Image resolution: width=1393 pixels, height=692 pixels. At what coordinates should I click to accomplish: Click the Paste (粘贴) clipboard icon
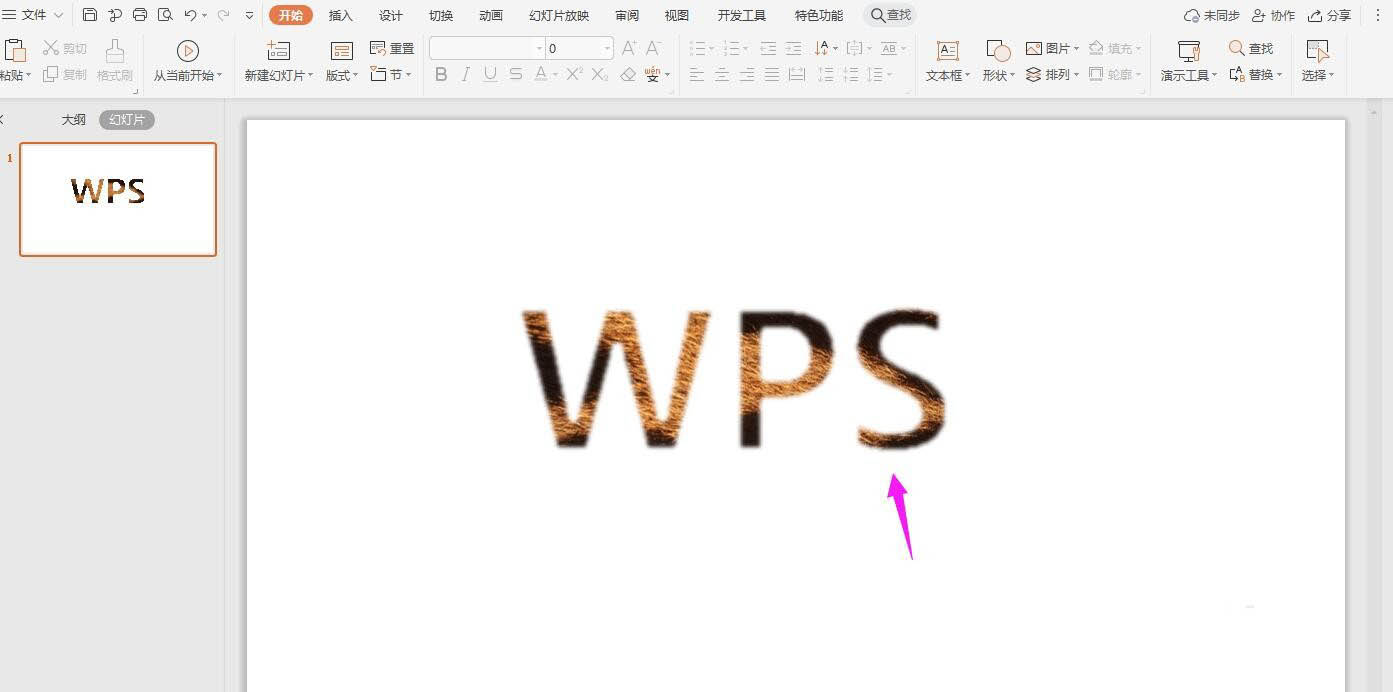(x=14, y=50)
